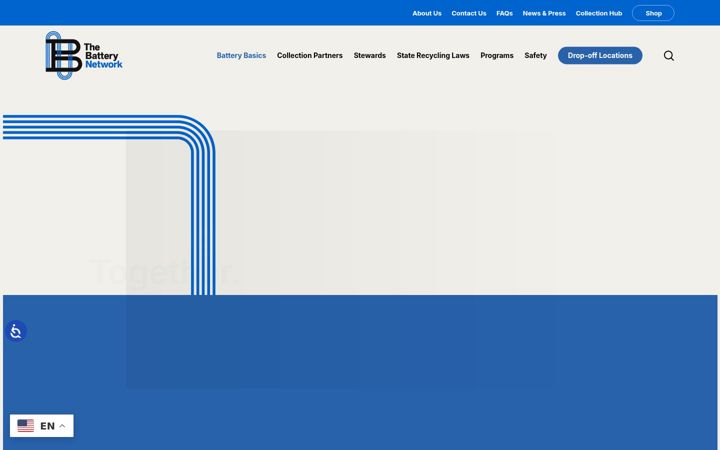The width and height of the screenshot is (720, 450).
Task: Open the Contact Us link
Action: coord(468,13)
